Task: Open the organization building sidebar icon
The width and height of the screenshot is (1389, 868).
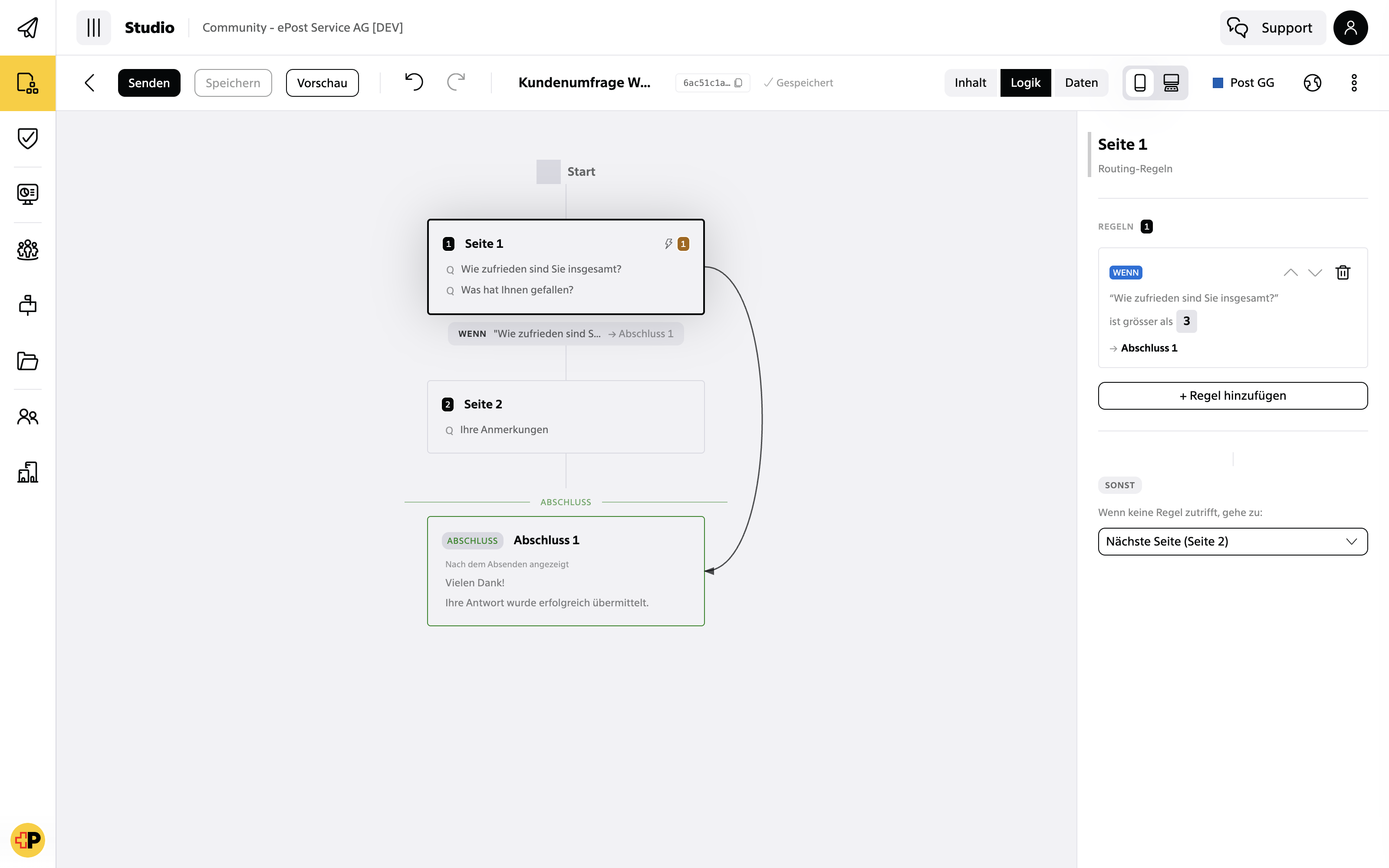Action: tap(27, 472)
